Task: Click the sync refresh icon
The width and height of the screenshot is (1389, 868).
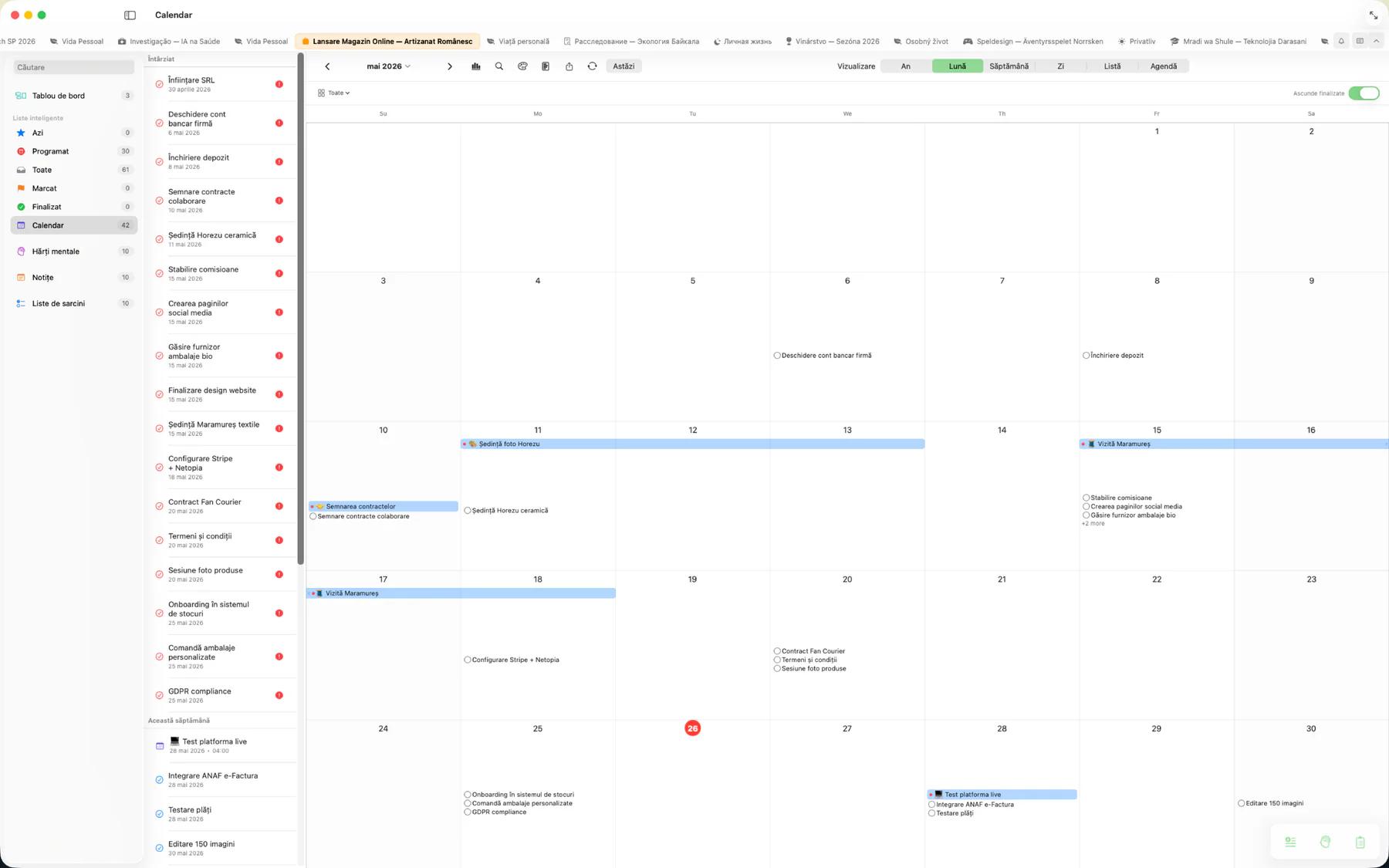Action: (x=592, y=66)
